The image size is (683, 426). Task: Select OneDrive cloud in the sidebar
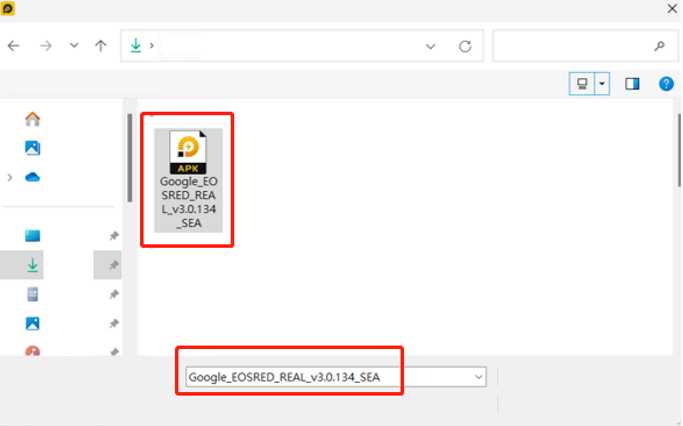pos(33,177)
